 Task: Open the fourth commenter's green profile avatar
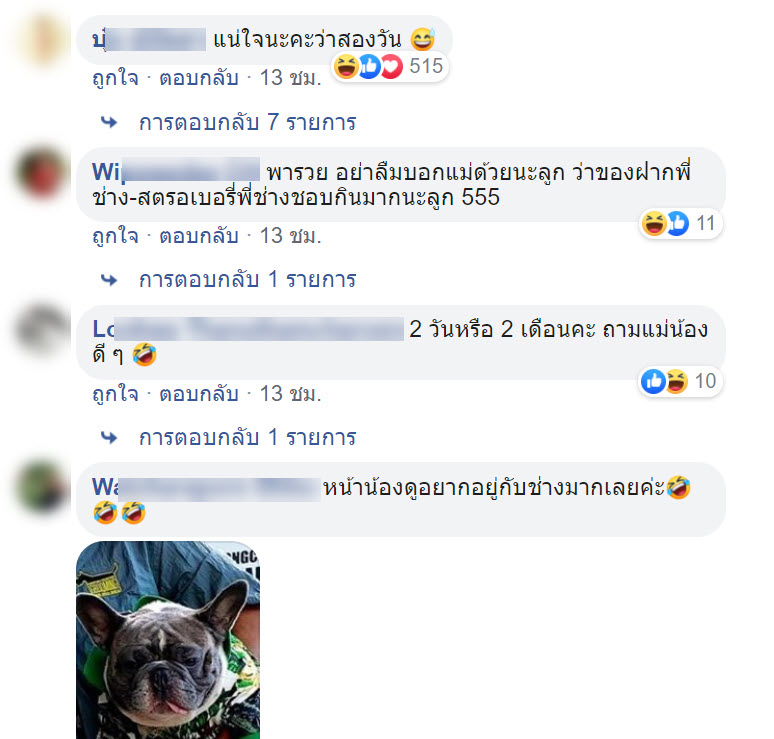tap(42, 487)
